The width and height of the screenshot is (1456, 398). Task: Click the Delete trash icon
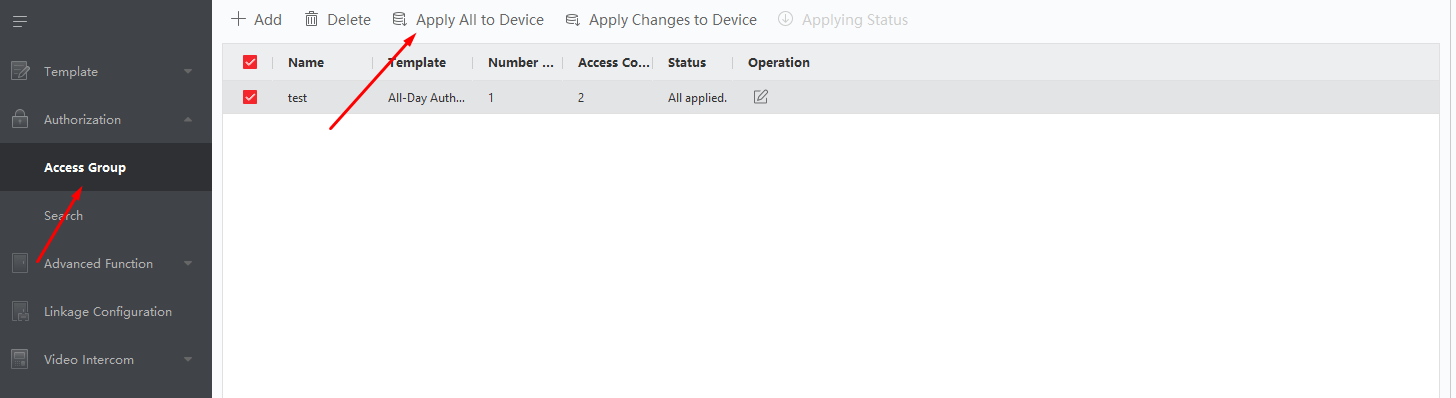point(312,19)
